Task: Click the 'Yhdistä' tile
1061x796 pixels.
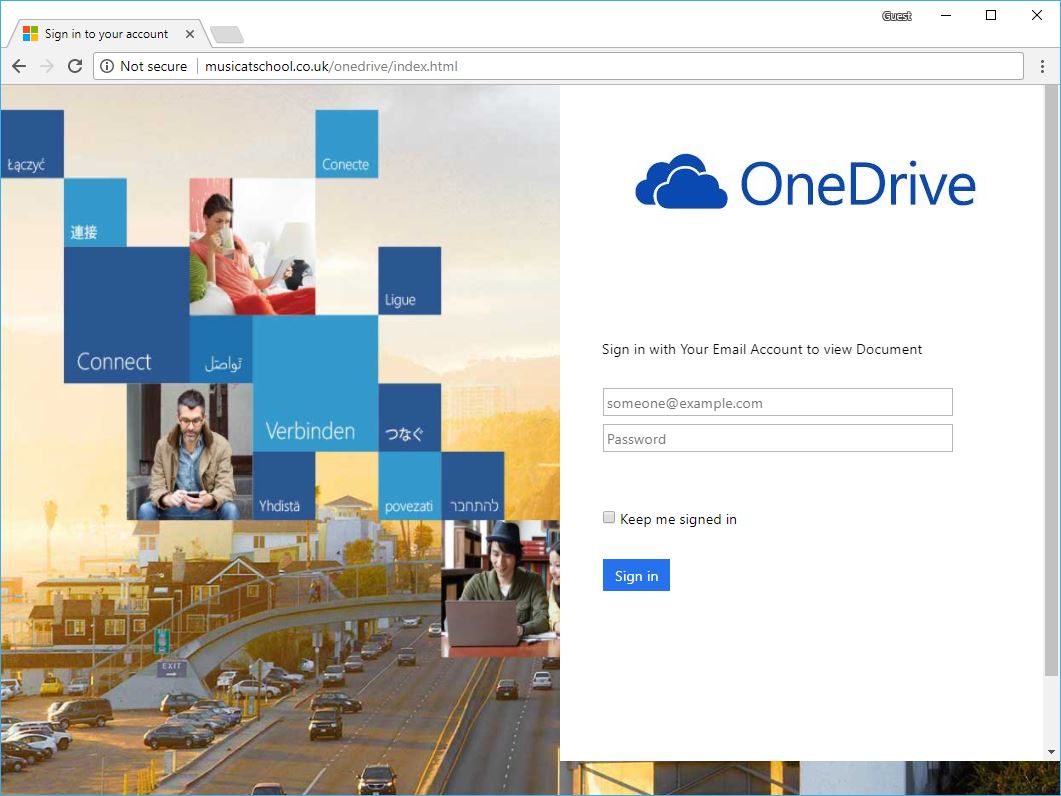Action: click(284, 486)
